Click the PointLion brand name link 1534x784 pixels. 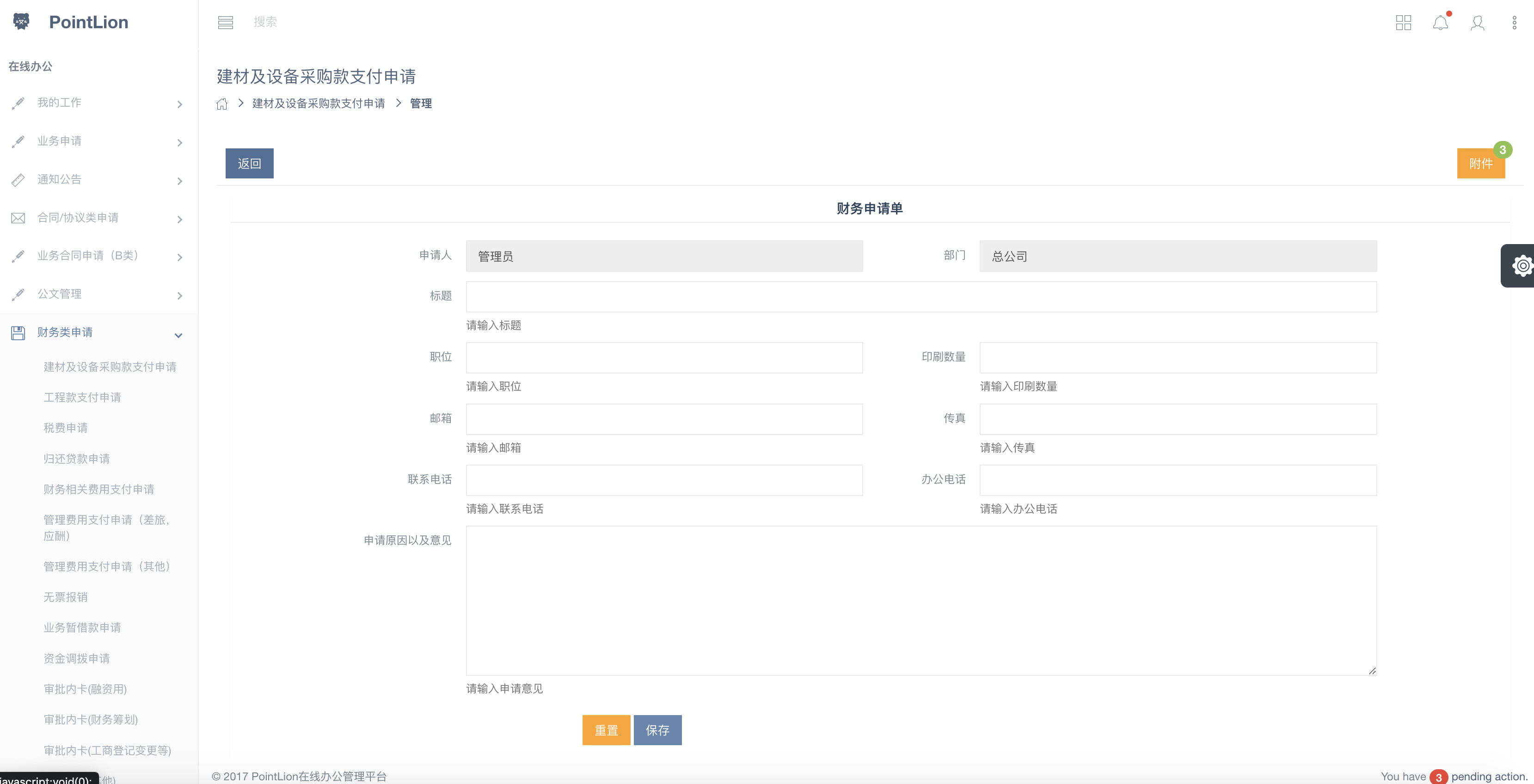[x=89, y=22]
